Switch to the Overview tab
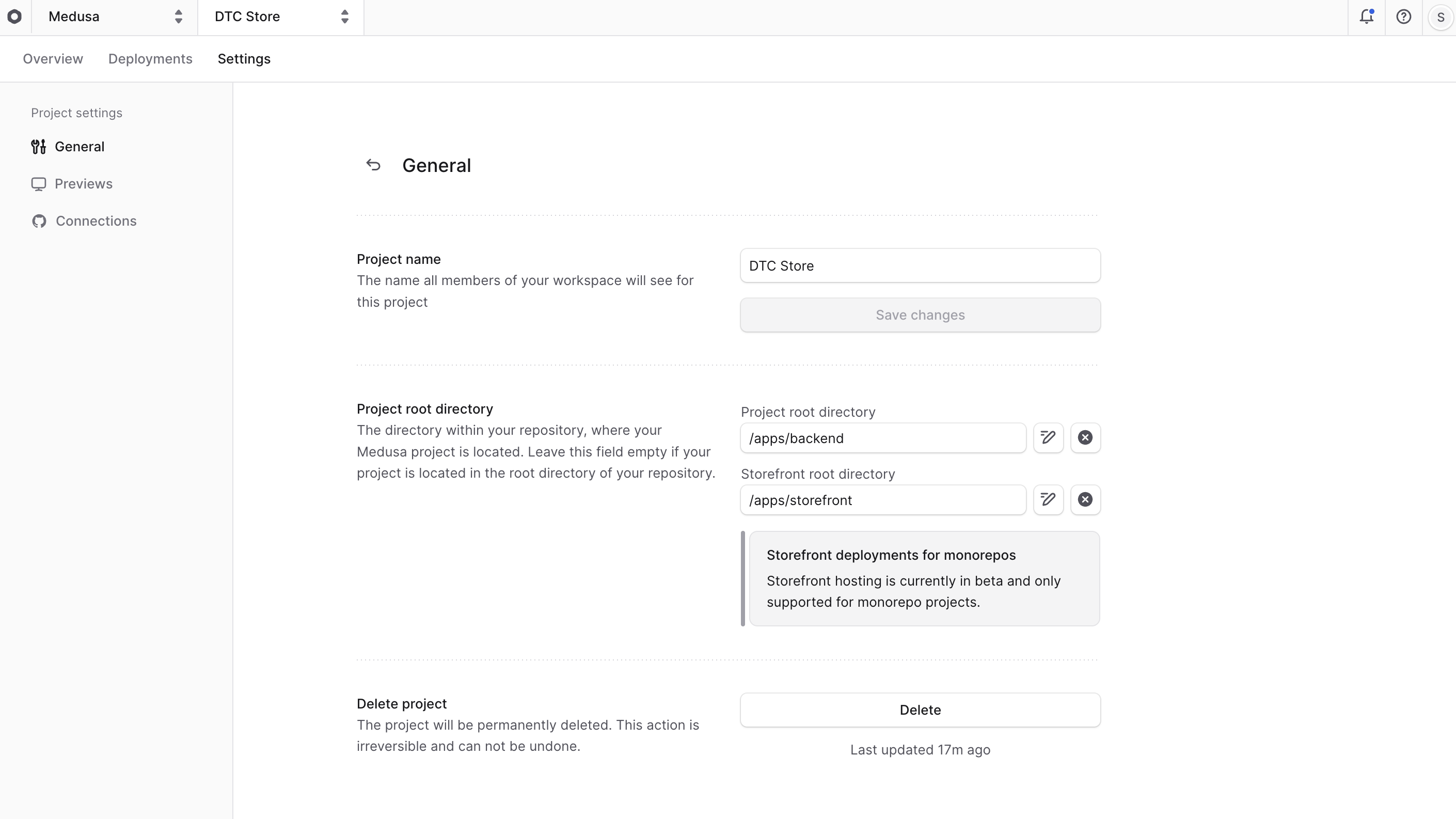Image resolution: width=1456 pixels, height=819 pixels. pos(53,59)
